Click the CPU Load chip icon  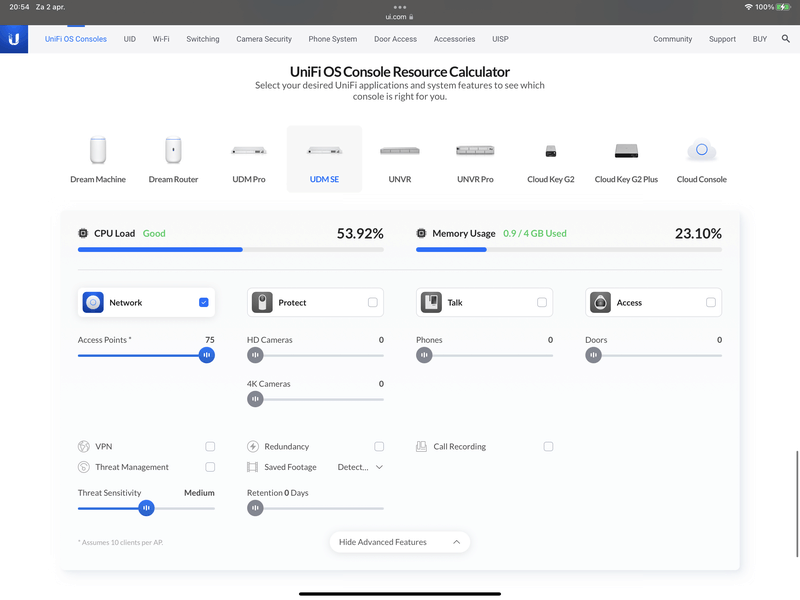point(83,233)
